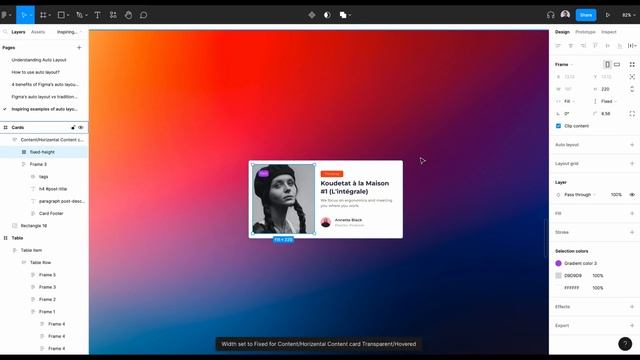Click the layer opacity 100% field
This screenshot has width=640, height=360.
[x=616, y=195]
